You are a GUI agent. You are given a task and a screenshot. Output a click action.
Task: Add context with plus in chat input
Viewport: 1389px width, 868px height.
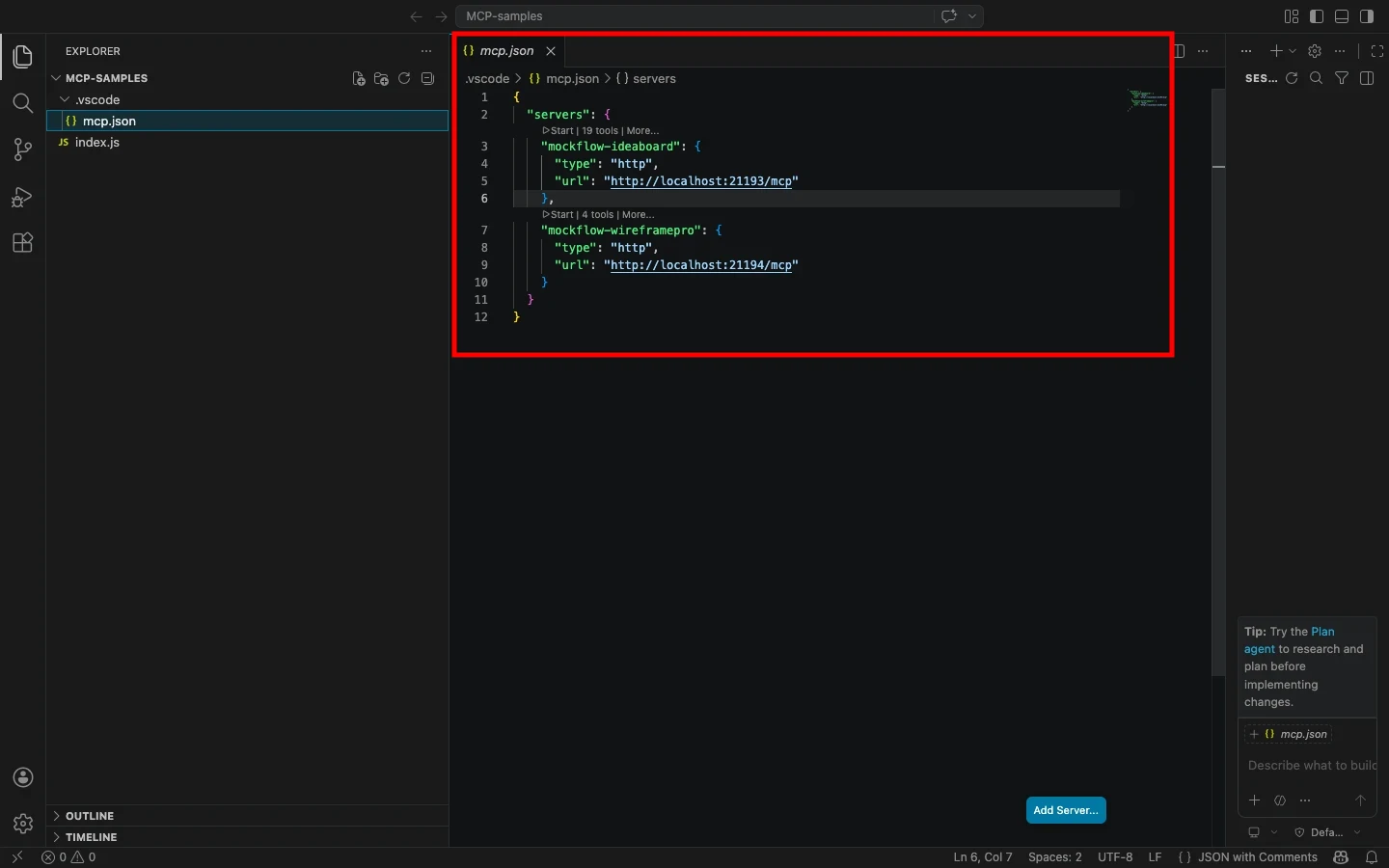click(x=1254, y=800)
